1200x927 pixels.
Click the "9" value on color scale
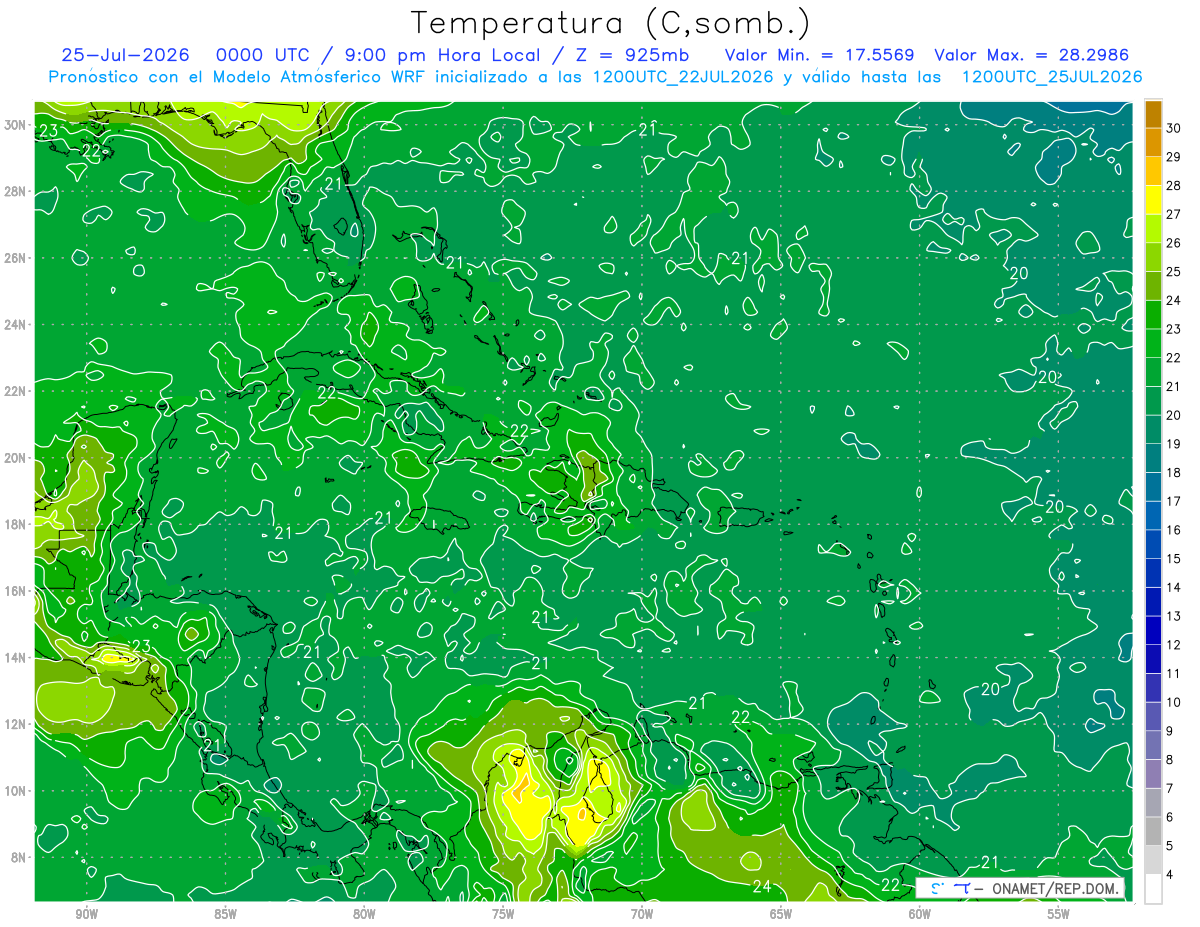coord(1170,731)
